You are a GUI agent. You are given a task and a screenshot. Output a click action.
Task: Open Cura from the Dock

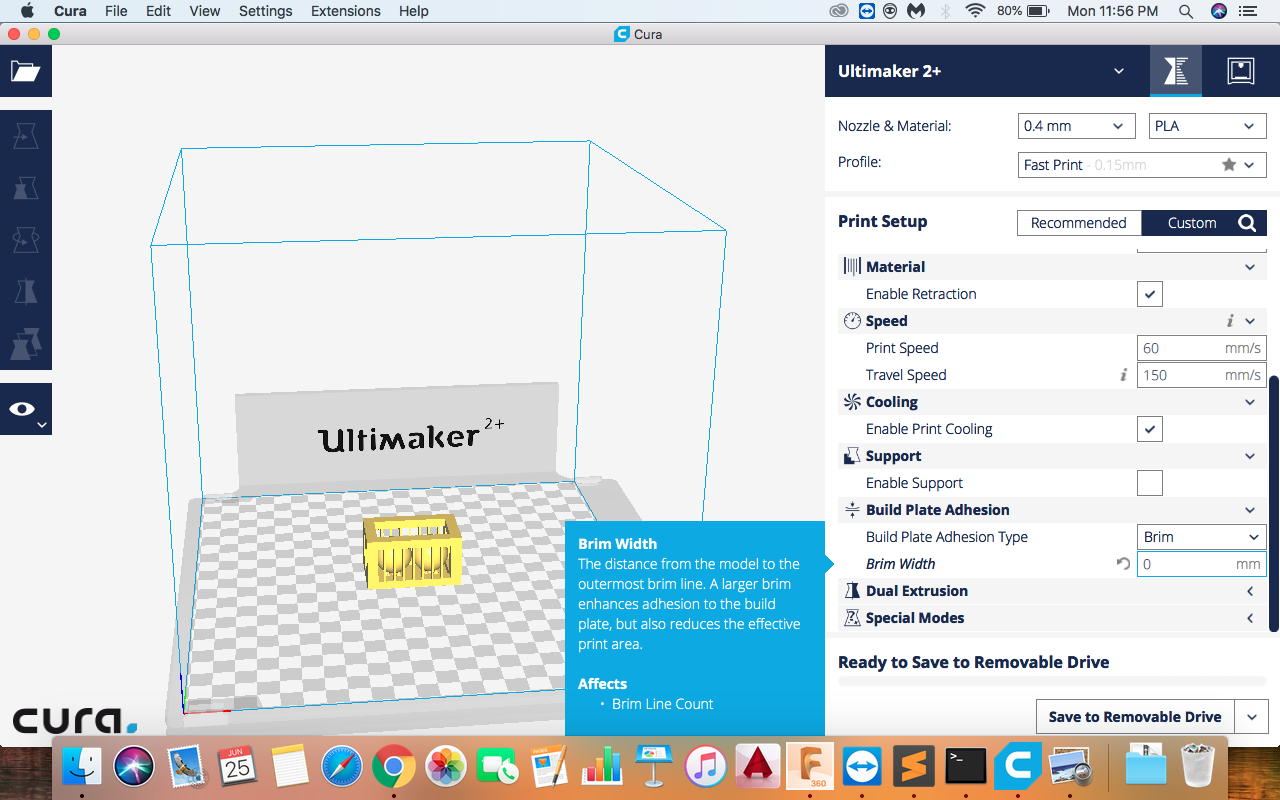point(1018,767)
